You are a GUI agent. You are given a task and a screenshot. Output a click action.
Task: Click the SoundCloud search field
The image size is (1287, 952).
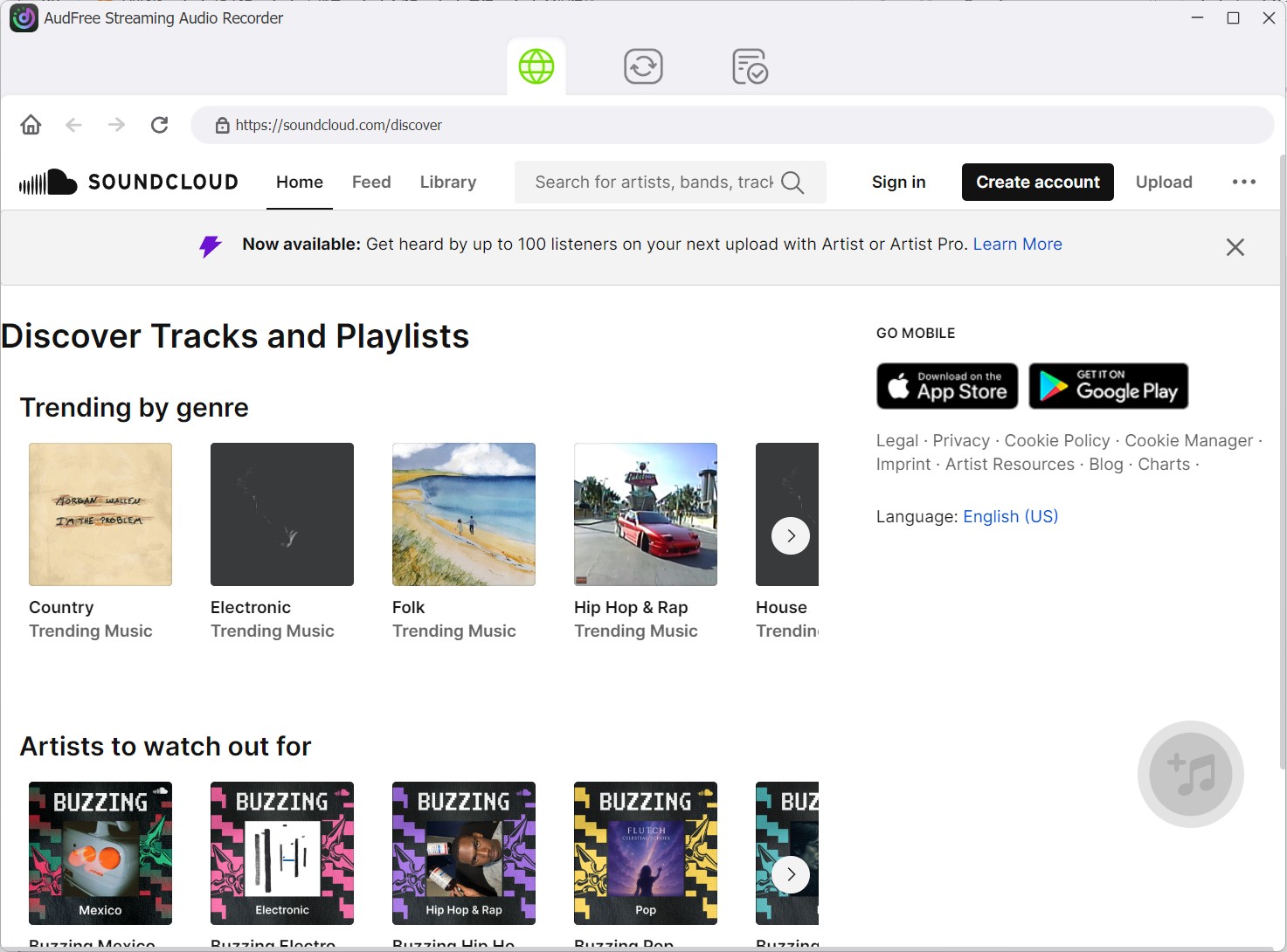coord(654,182)
